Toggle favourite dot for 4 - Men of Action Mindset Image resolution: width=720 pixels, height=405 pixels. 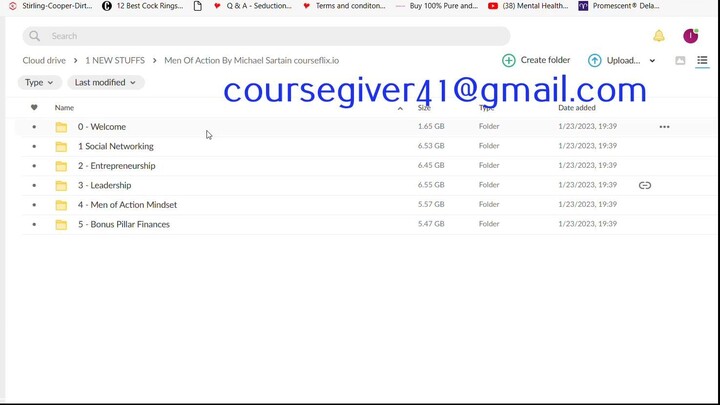[34, 205]
